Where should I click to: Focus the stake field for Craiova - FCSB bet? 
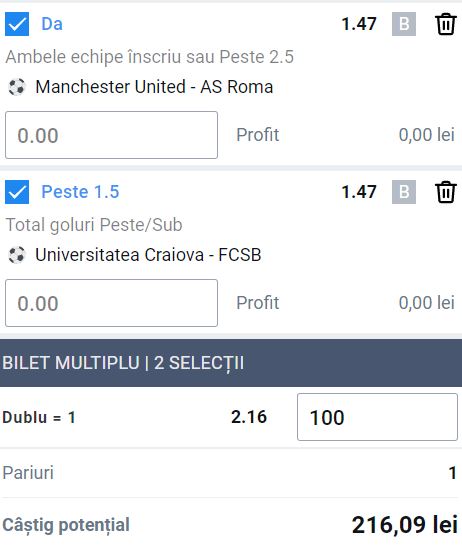click(x=111, y=303)
